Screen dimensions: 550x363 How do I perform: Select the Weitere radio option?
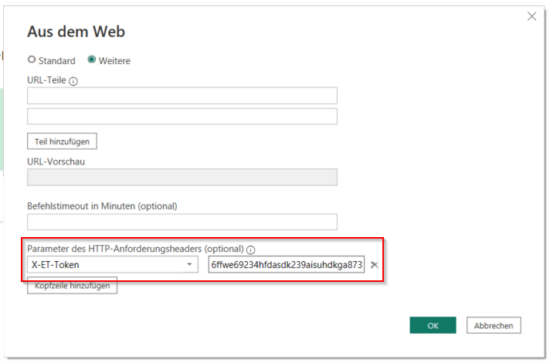tap(92, 60)
